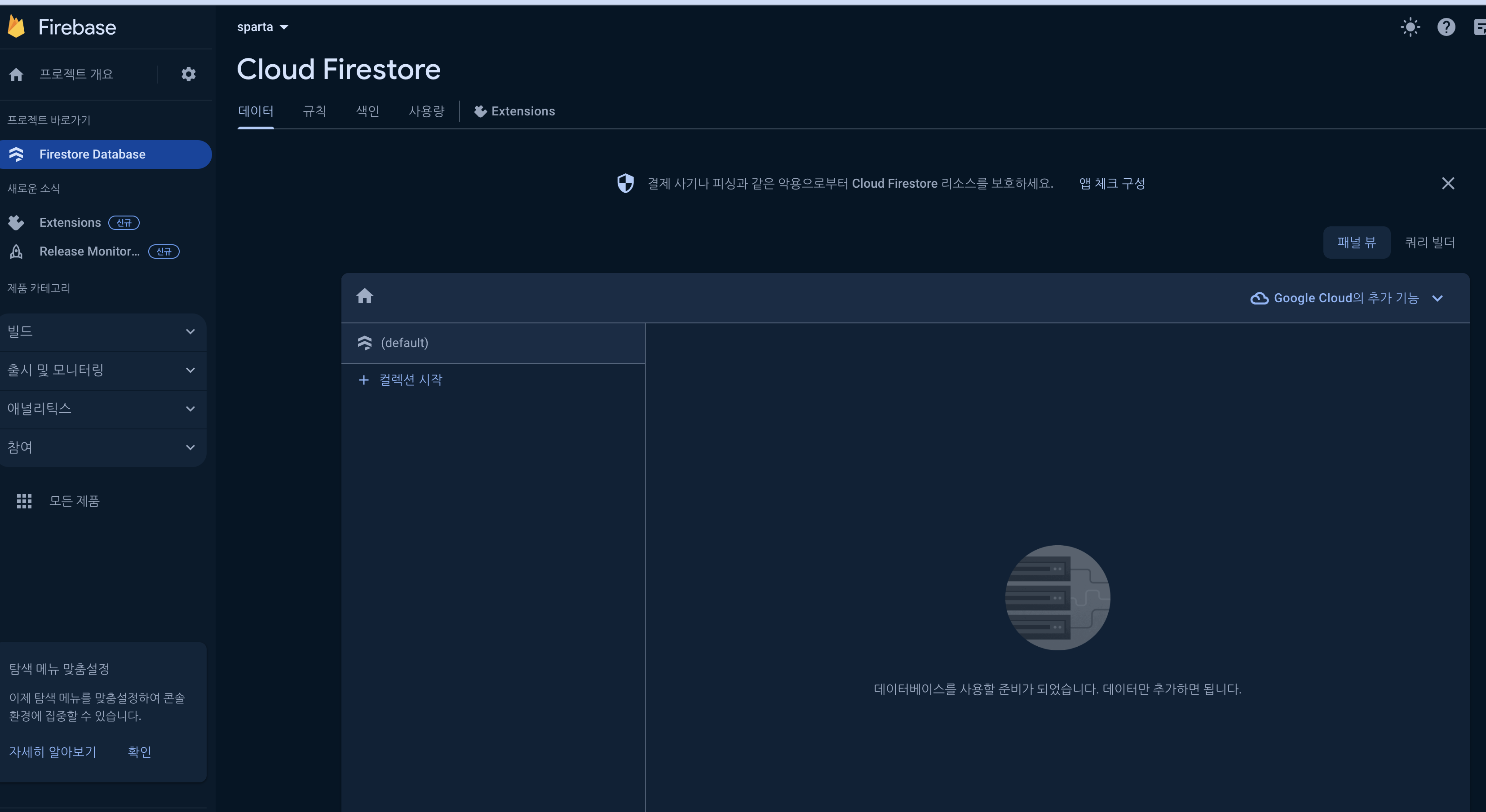This screenshot has width=1486, height=812.
Task: Open the sparta project dropdown
Action: 262,27
